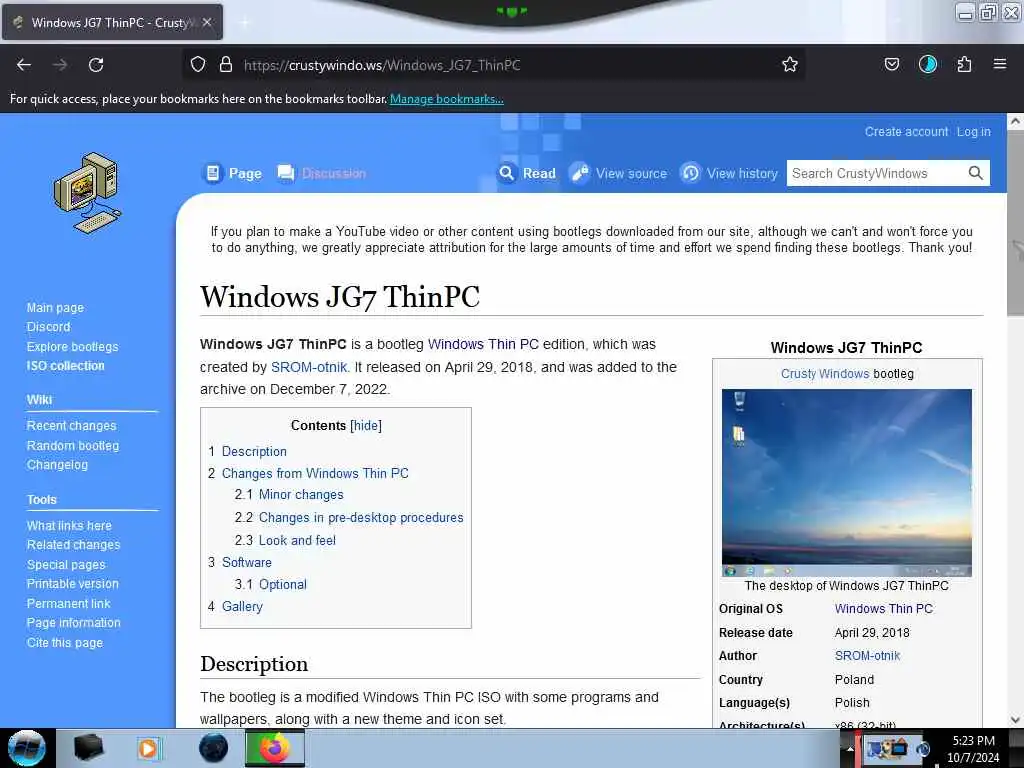Jump to Changes from Windows Thin PC
This screenshot has height=768, width=1024.
[315, 473]
